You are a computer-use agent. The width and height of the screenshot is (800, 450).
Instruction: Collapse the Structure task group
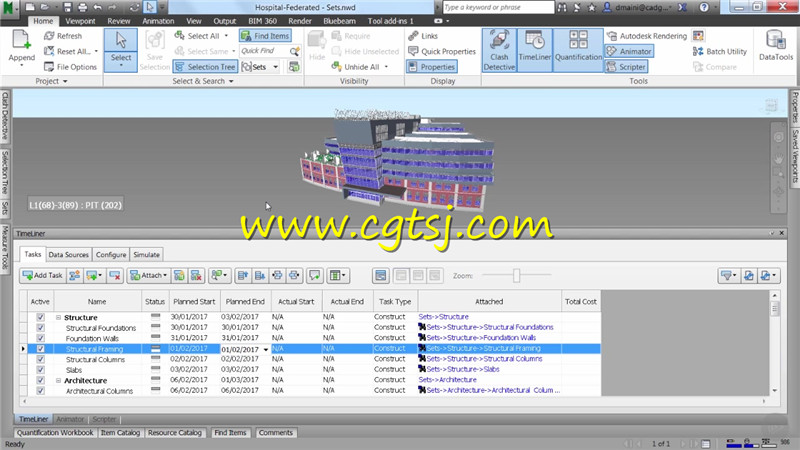pyautogui.click(x=58, y=317)
